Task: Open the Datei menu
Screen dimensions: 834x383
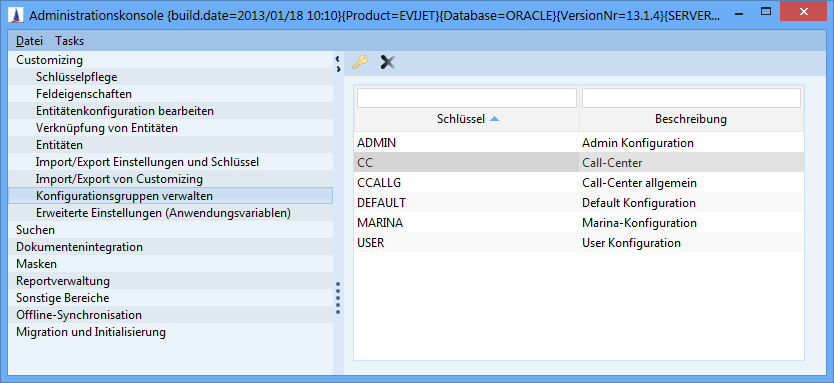Action: click(29, 41)
